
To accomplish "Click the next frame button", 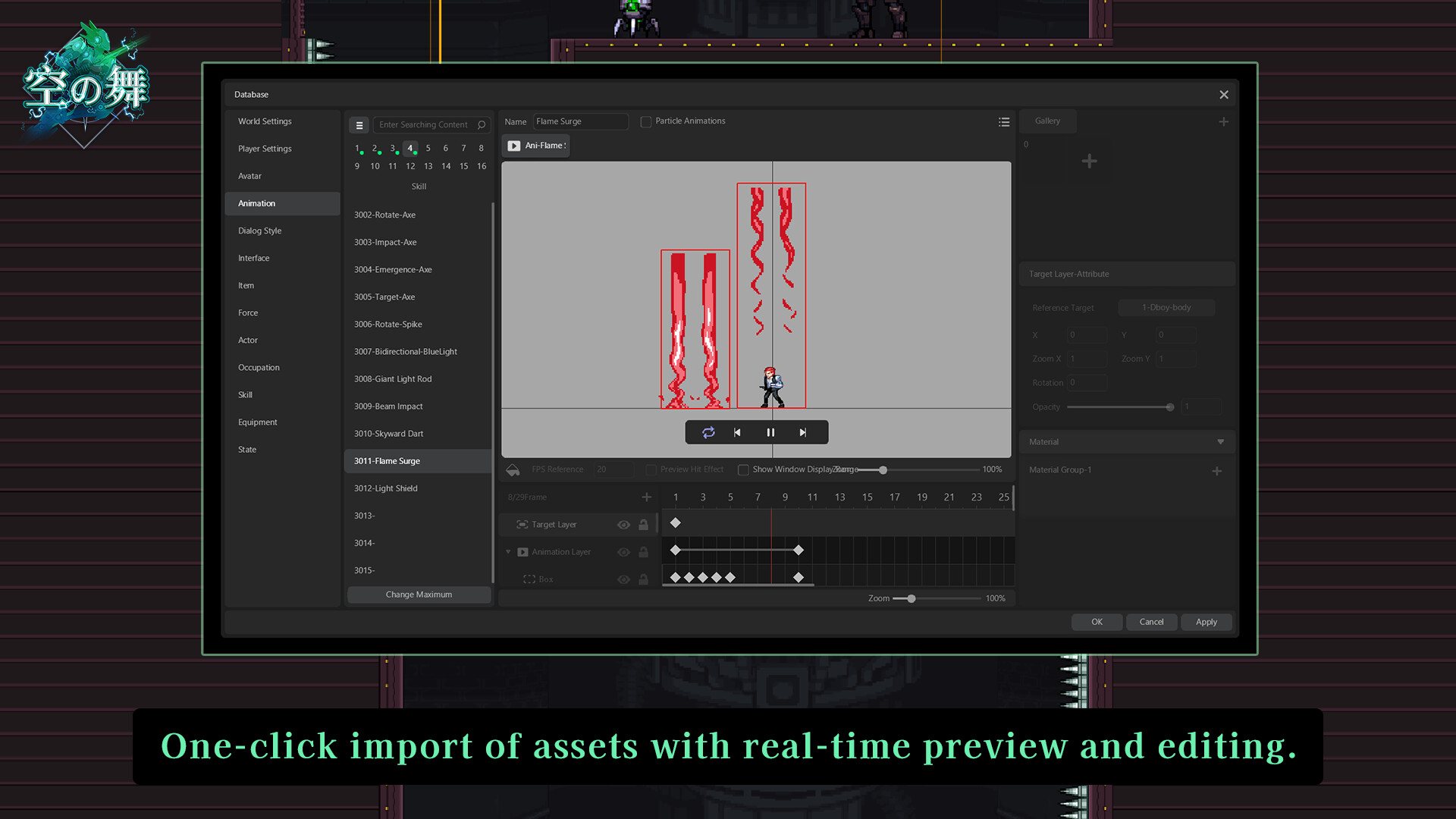I will pos(802,432).
